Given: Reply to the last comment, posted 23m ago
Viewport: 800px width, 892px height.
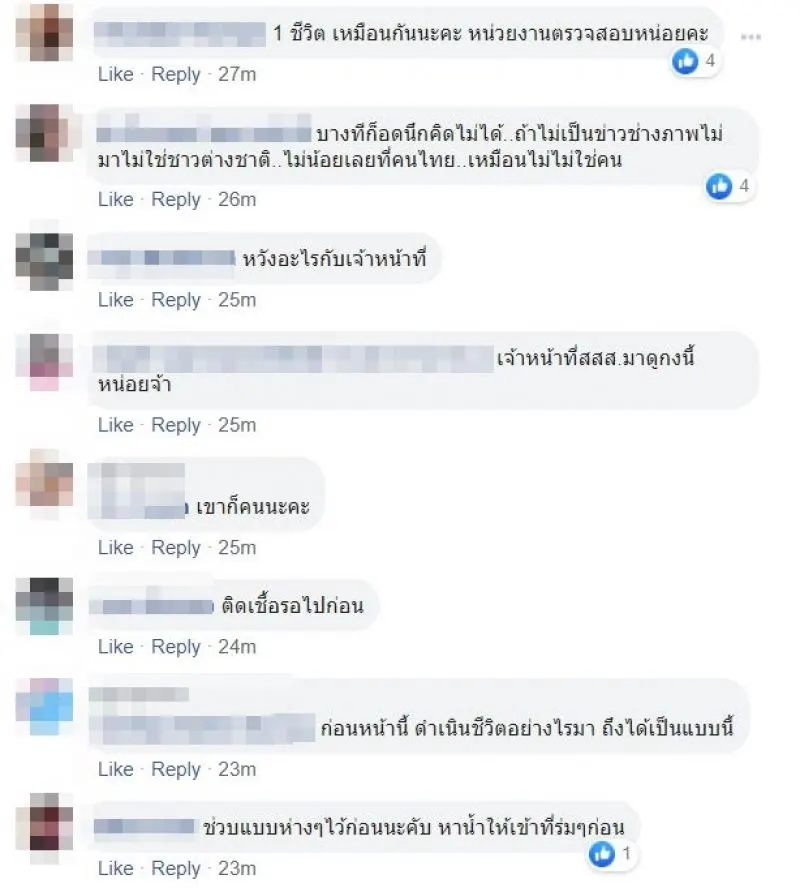Looking at the screenshot, I should click(x=176, y=869).
